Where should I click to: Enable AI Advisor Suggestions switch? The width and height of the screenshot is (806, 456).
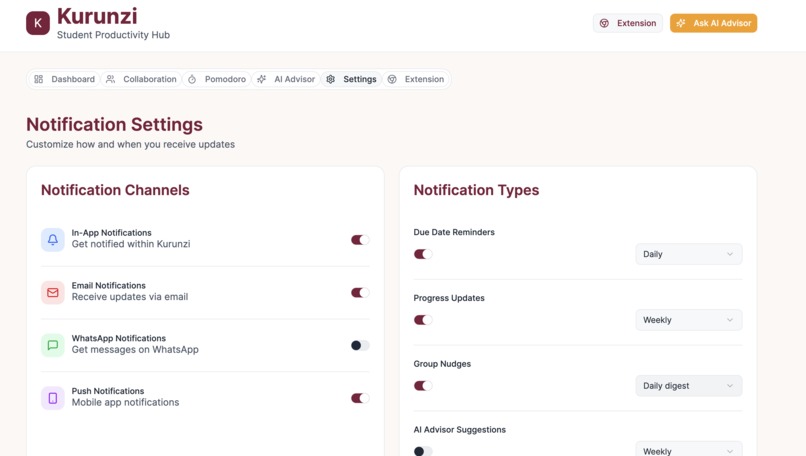pyautogui.click(x=423, y=451)
